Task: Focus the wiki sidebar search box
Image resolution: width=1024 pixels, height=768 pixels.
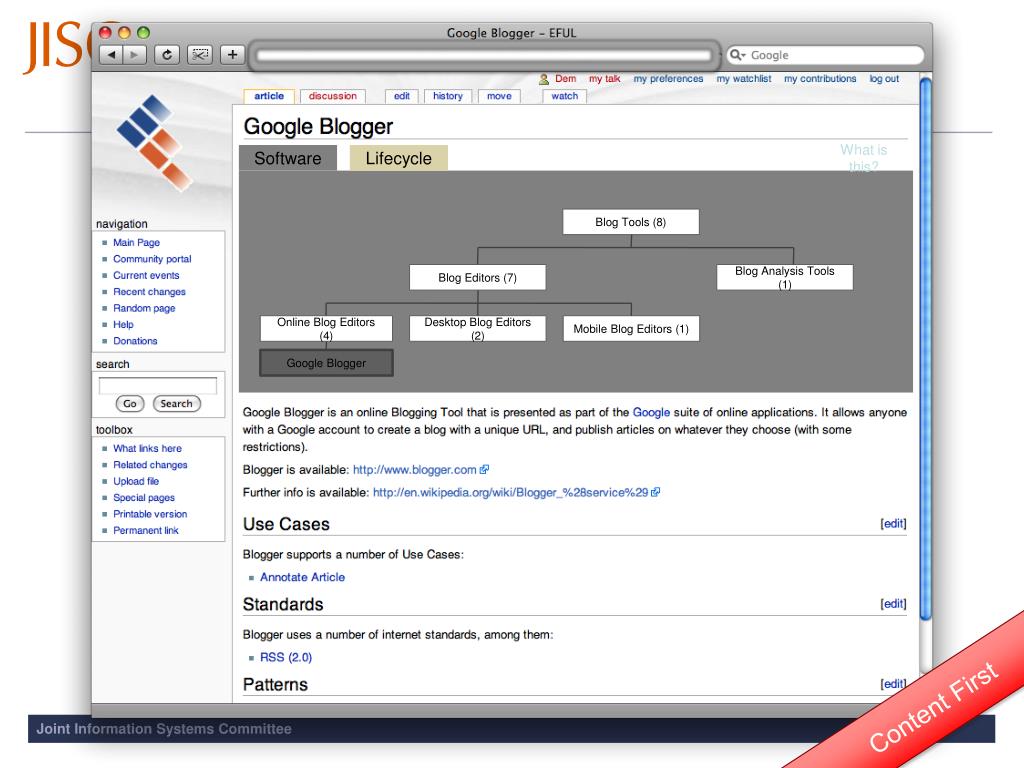Action: point(157,385)
